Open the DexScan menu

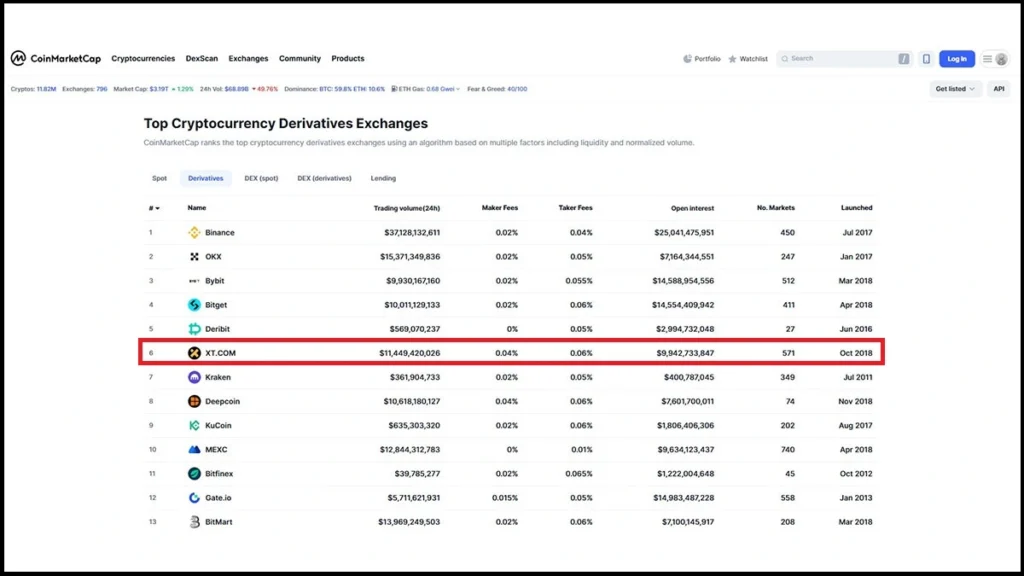202,59
